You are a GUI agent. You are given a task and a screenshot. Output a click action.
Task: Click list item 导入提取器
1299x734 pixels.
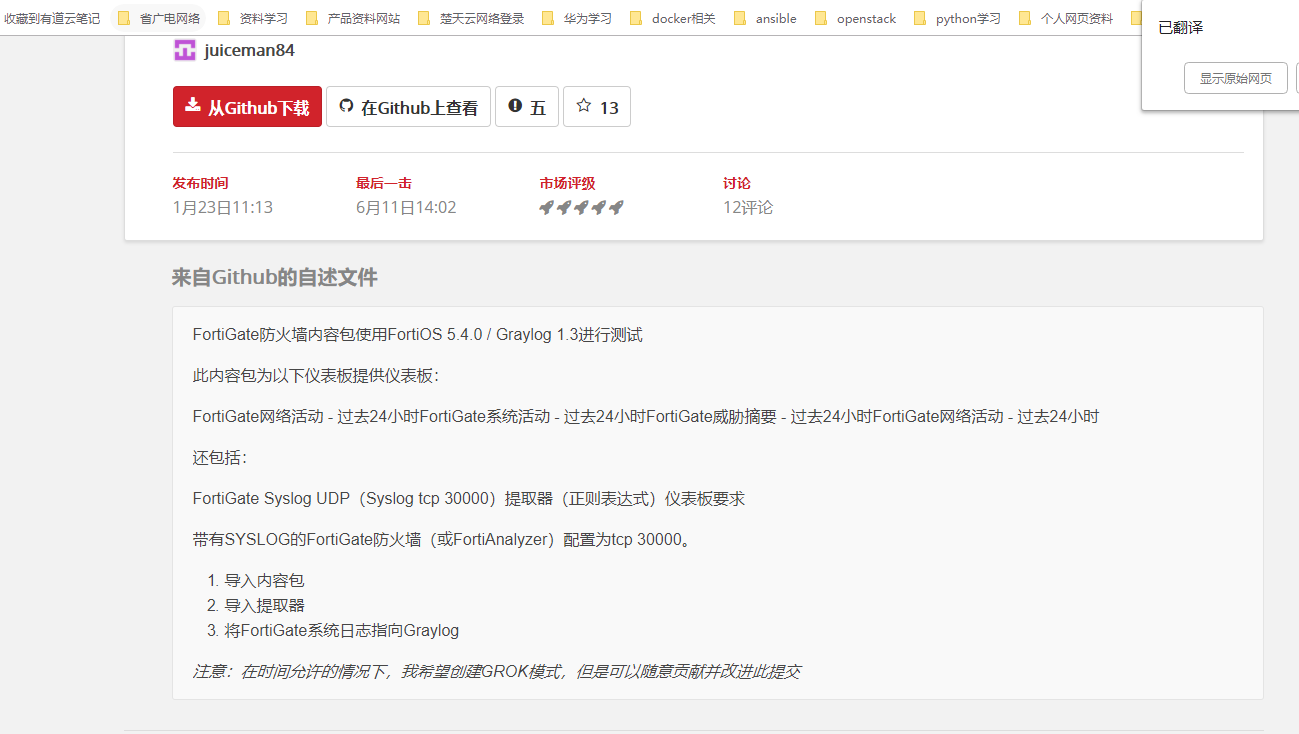(x=264, y=606)
